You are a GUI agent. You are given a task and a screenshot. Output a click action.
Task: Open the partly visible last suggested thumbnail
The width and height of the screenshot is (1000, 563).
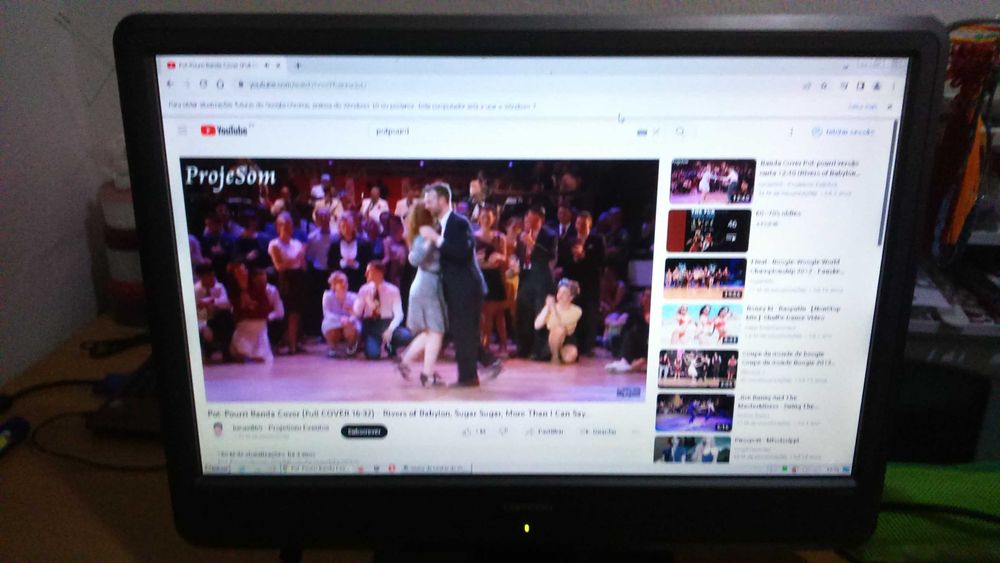[x=692, y=449]
